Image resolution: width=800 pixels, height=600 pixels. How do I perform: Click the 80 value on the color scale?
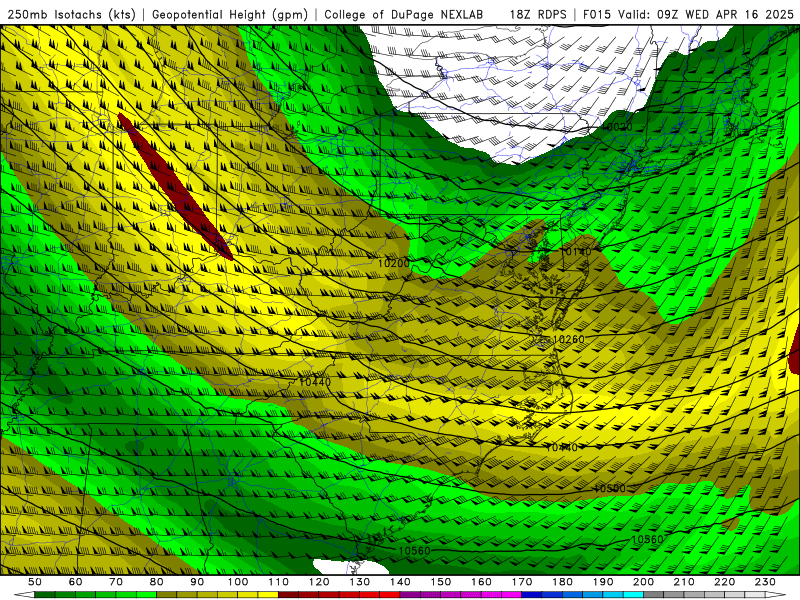(x=157, y=582)
